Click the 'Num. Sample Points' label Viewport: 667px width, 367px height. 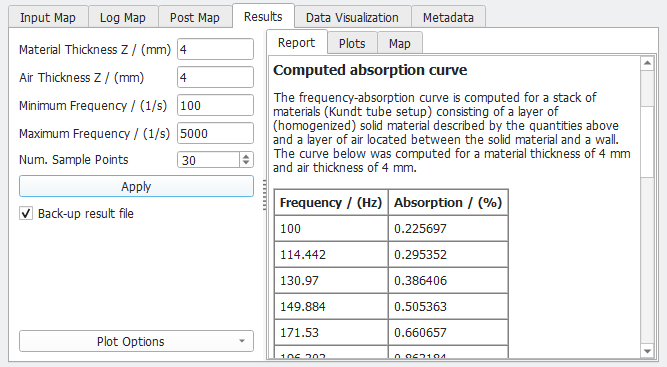point(74,159)
